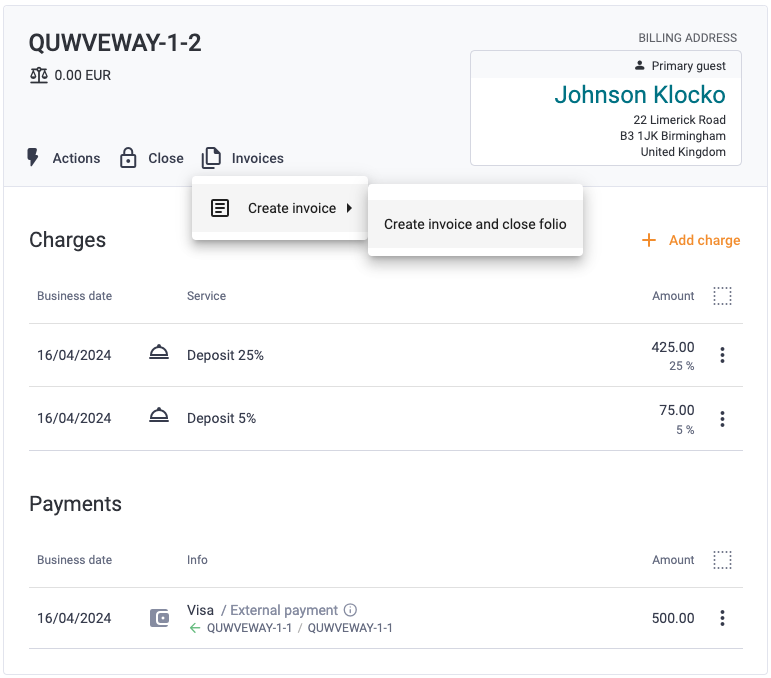Viewport: 771px width, 678px height.
Task: Click the 5 % rate label
Action: click(685, 430)
